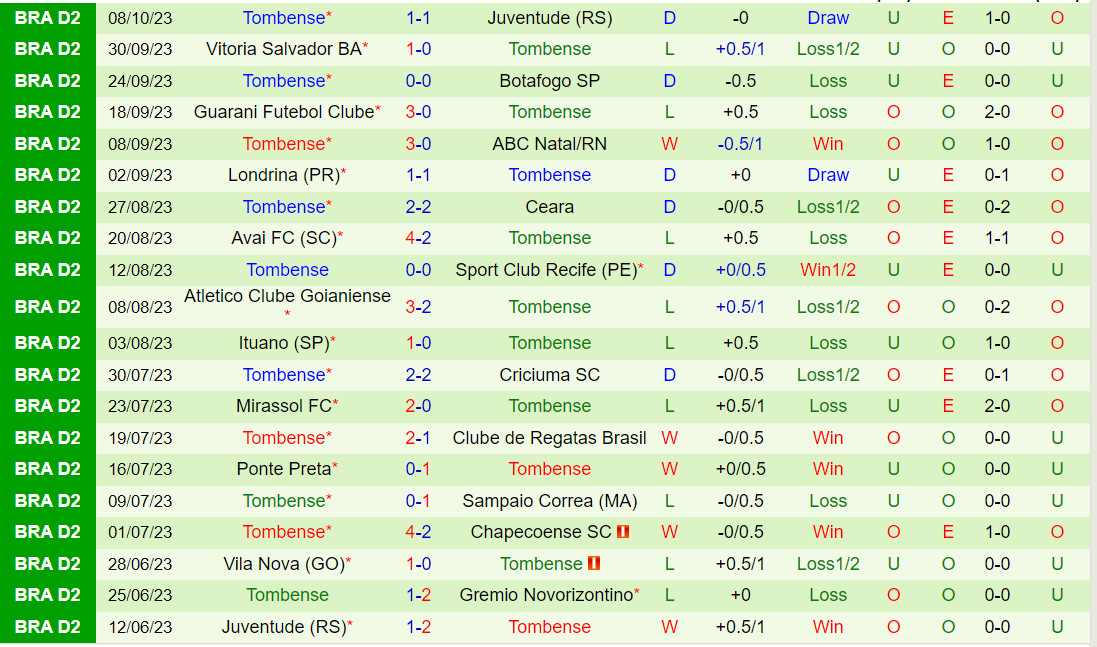
Task: Open Botafogo SP team page
Action: 549,81
